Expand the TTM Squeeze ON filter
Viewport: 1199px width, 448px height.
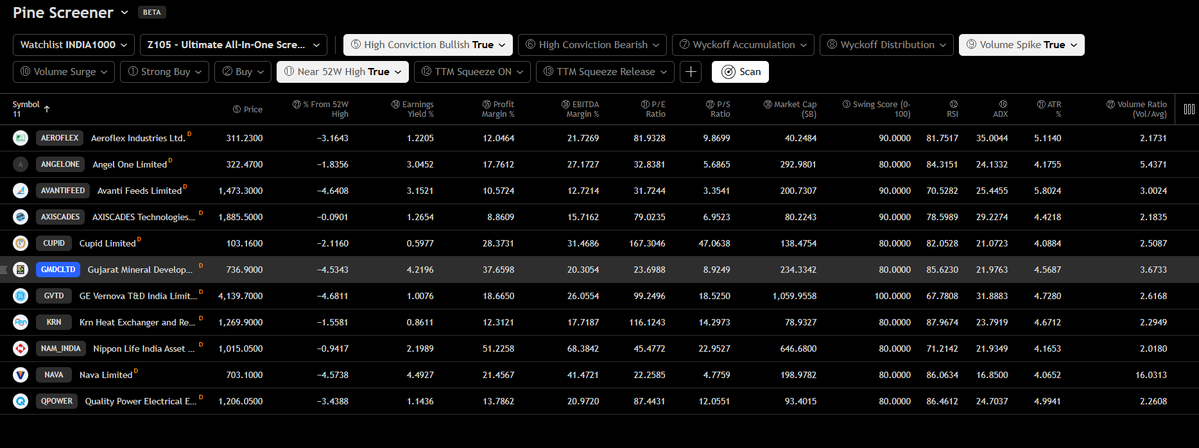coord(472,72)
